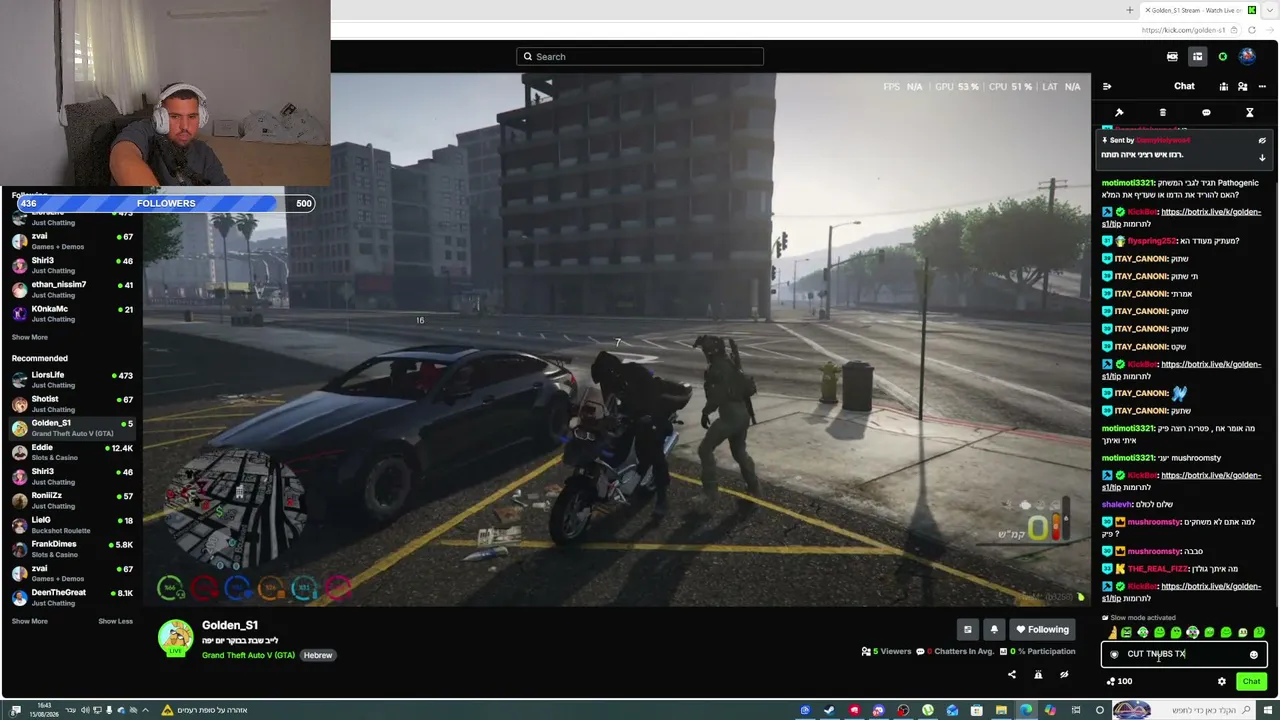Toggle theatre mode icon in top bar
Image resolution: width=1280 pixels, height=720 pixels.
pos(1172,57)
